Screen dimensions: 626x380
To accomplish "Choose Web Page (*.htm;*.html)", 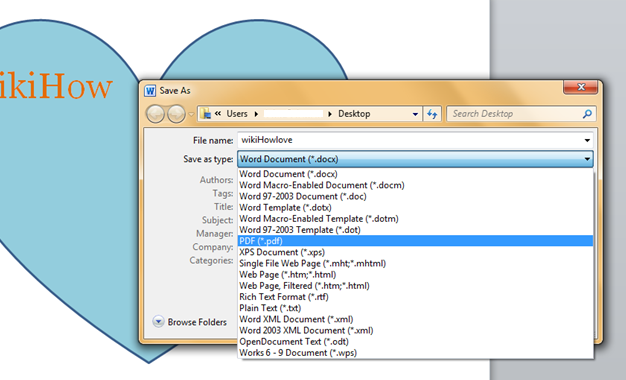I will click(x=415, y=275).
